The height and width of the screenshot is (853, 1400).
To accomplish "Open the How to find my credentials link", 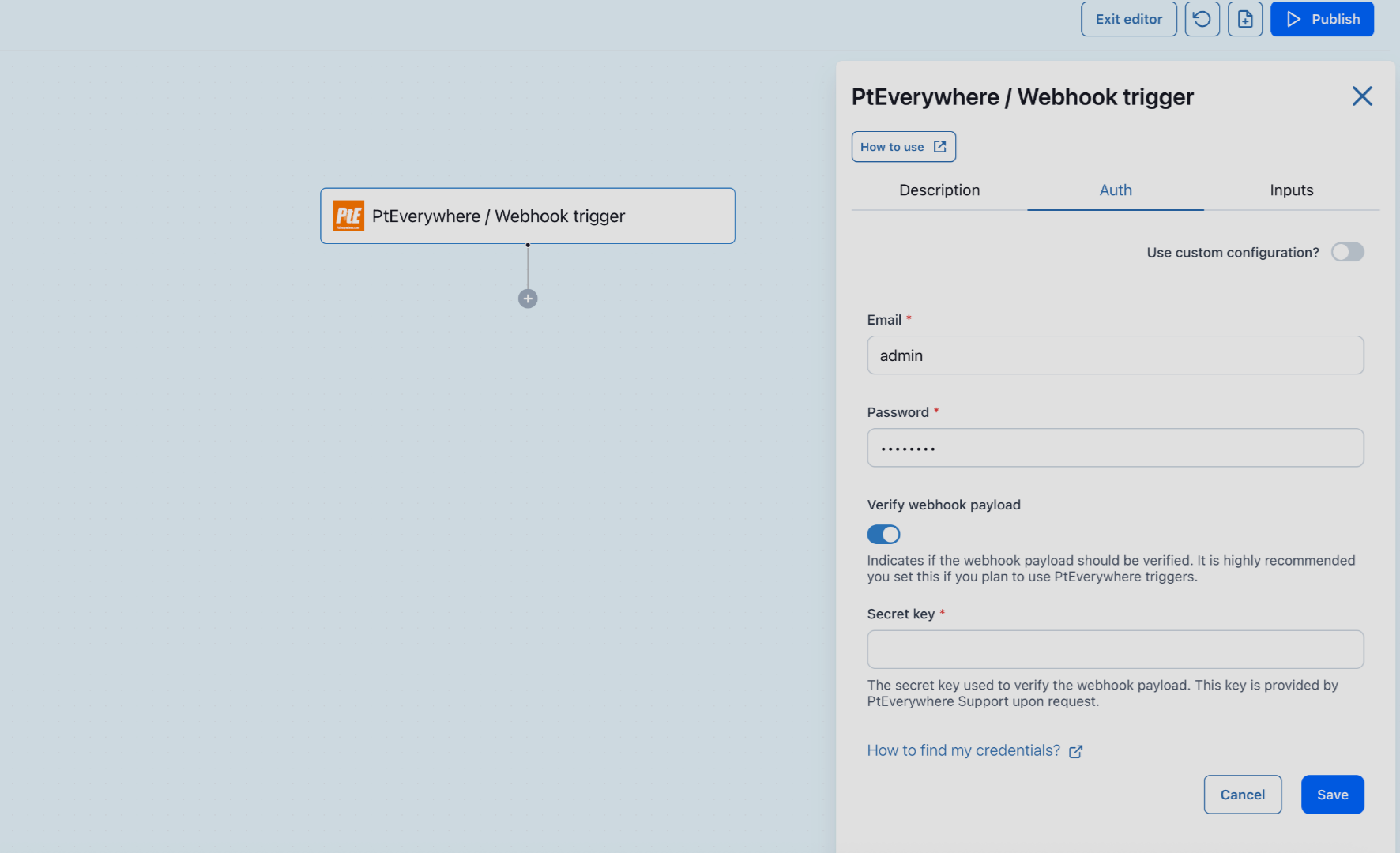I will pos(964,750).
